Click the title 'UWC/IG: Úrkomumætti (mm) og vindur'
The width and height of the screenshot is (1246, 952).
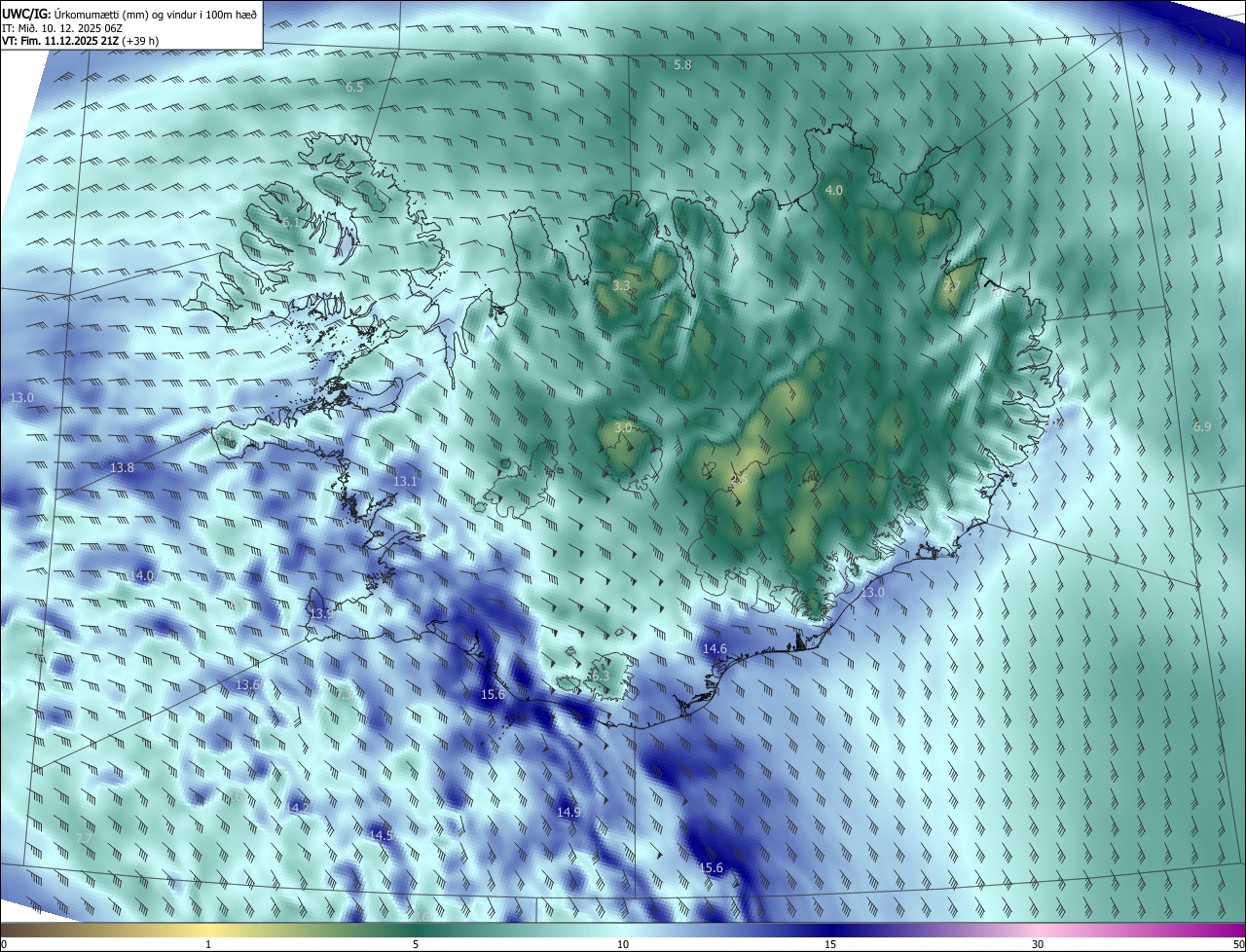tap(129, 13)
